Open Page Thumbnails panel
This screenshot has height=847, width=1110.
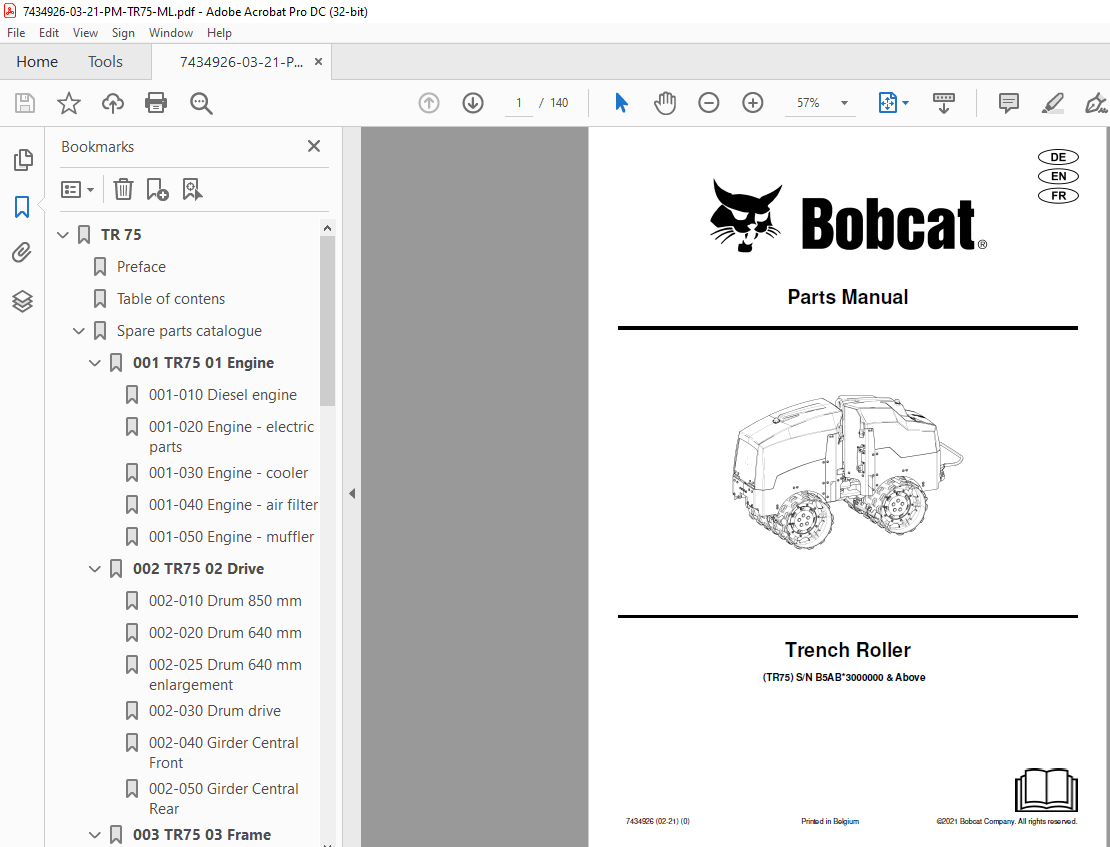coord(23,160)
